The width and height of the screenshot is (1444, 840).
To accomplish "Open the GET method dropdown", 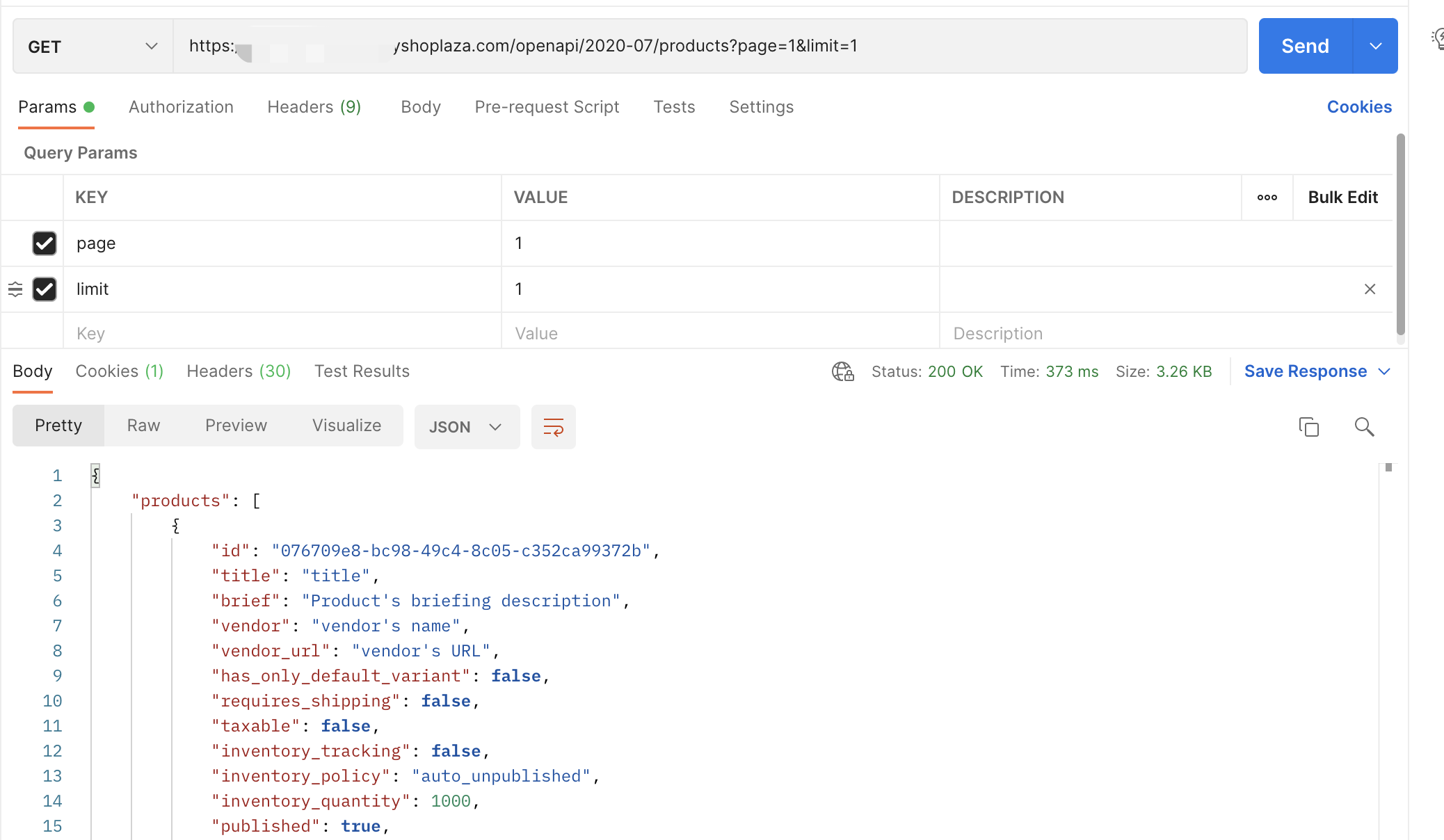I will [x=93, y=47].
